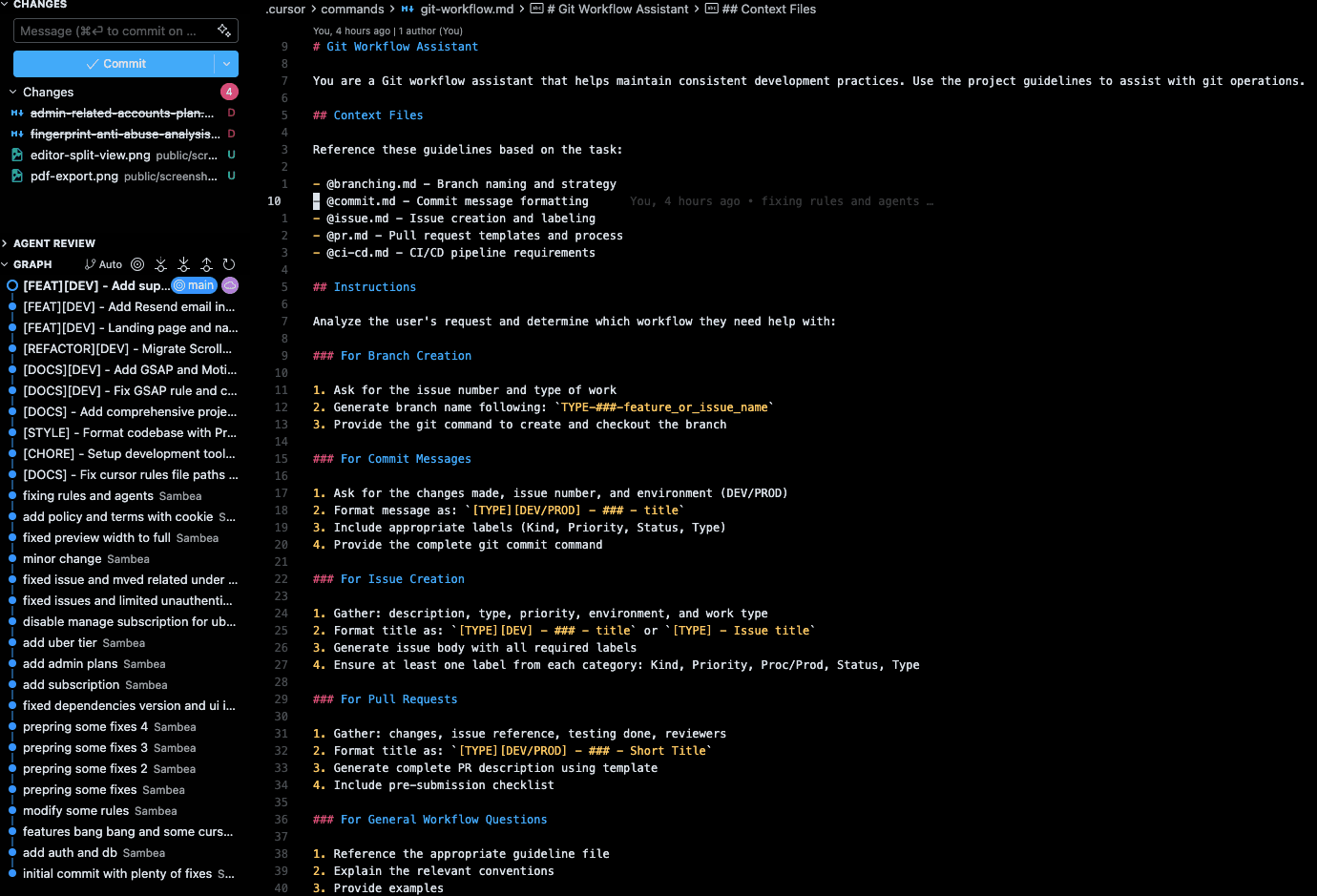Refresh the Graph with the circular arrow

click(229, 264)
